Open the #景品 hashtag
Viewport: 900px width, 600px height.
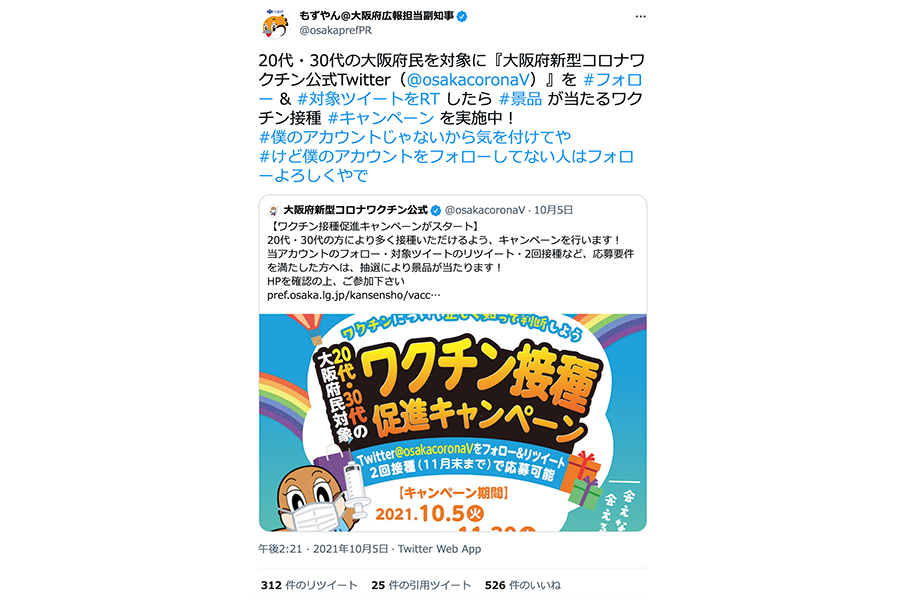pyautogui.click(x=520, y=99)
